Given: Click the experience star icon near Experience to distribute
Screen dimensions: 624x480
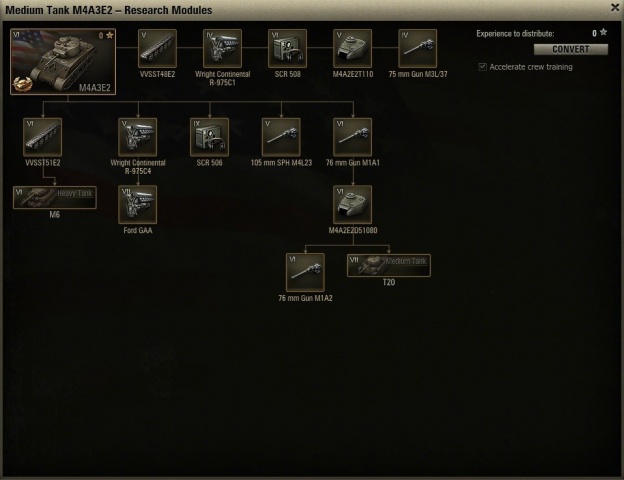Looking at the screenshot, I should tap(603, 33).
